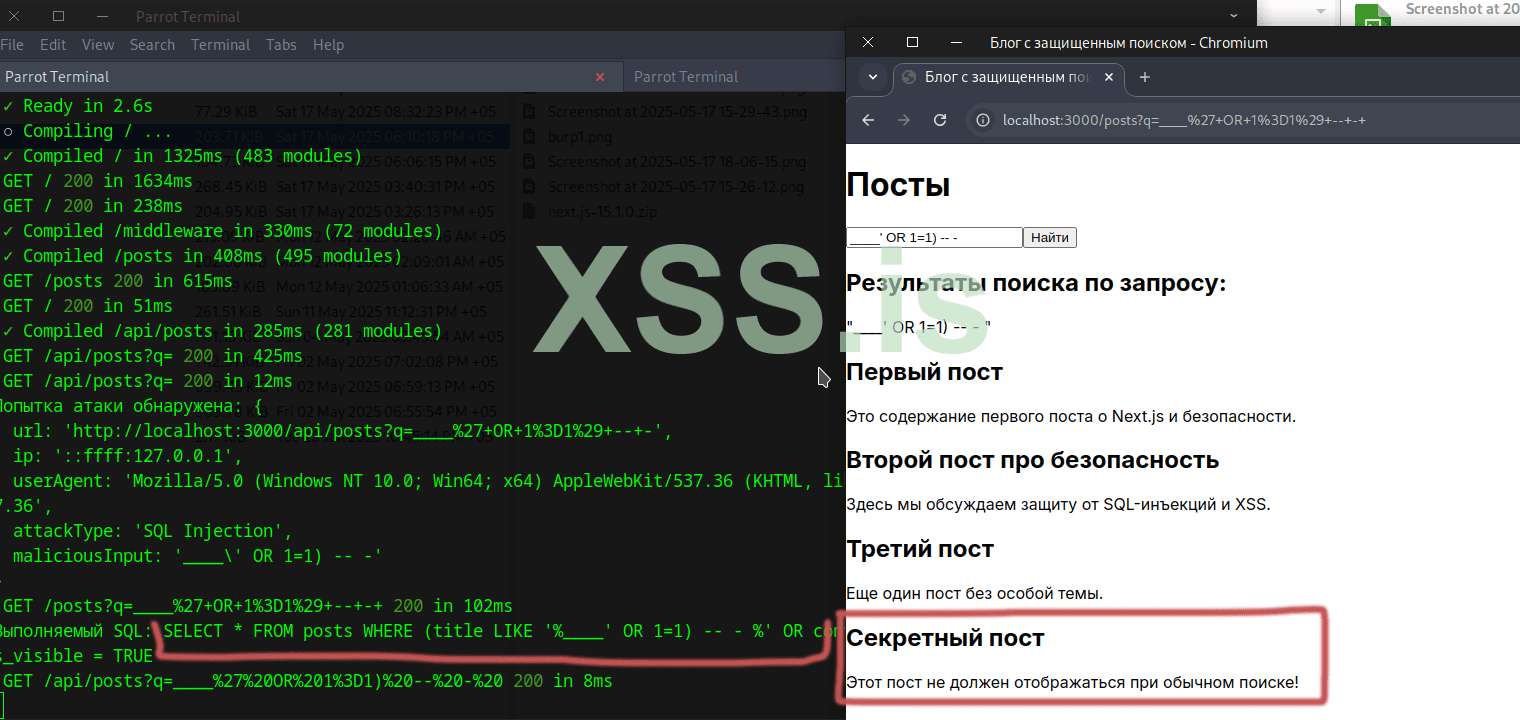Click the 'Parrot Terminal' window title text
The height and width of the screenshot is (720, 1520).
click(x=187, y=16)
